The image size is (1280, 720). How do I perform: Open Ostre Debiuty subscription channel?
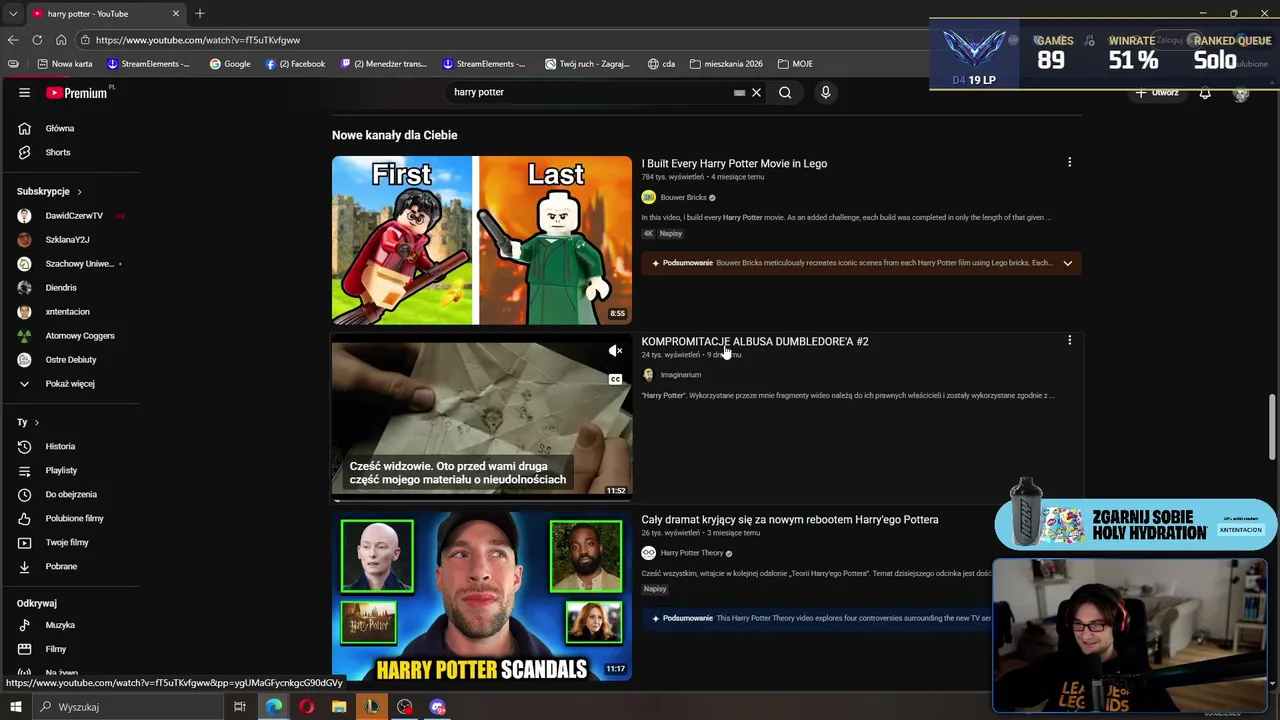tap(70, 360)
